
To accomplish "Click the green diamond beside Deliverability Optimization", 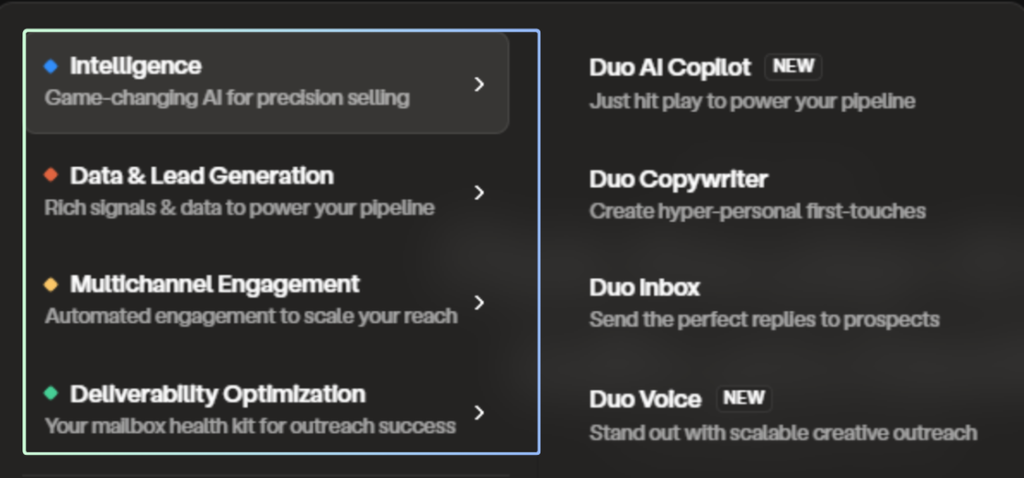I will pos(51,394).
